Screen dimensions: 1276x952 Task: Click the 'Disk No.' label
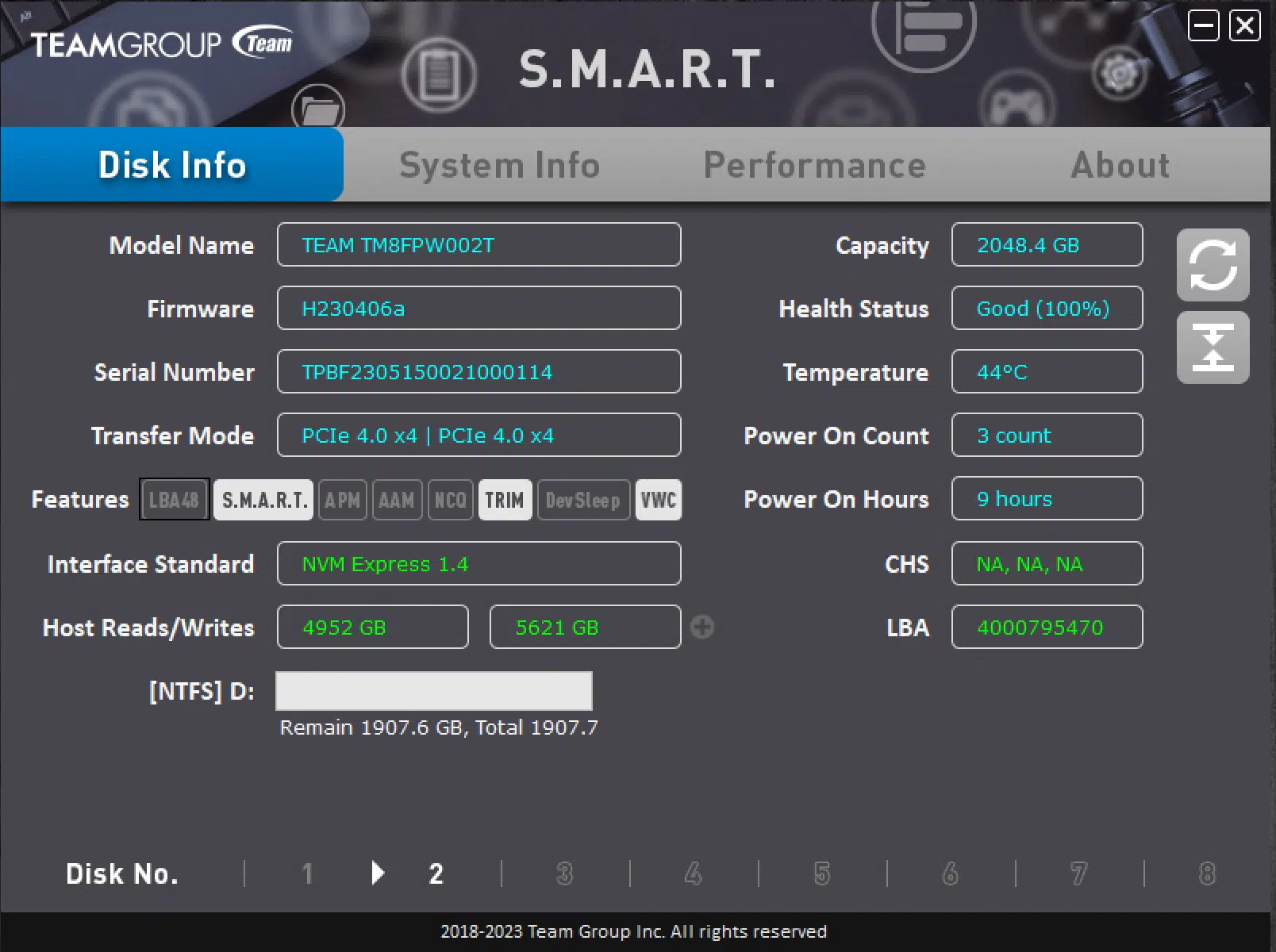point(122,873)
